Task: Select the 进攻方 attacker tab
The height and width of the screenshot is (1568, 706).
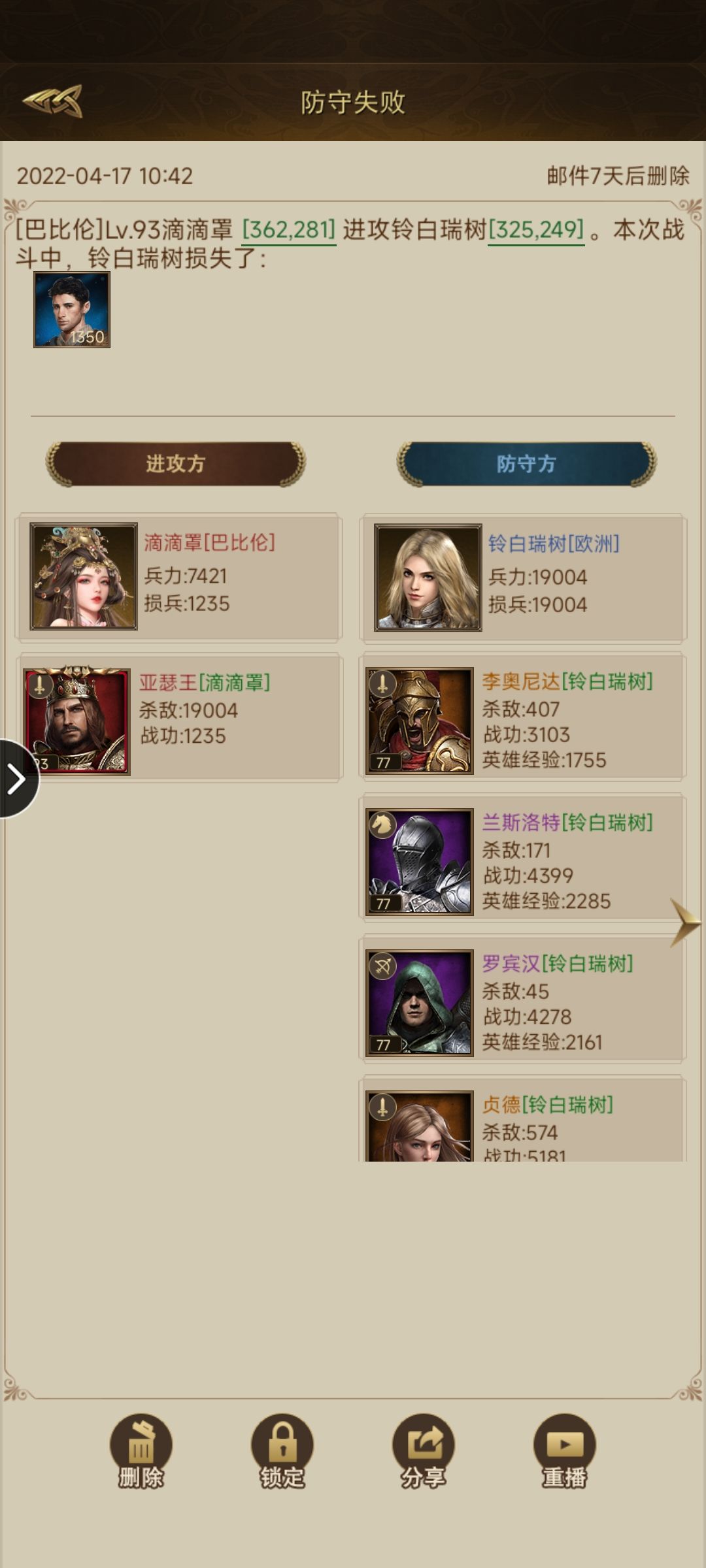Action: coord(175,464)
